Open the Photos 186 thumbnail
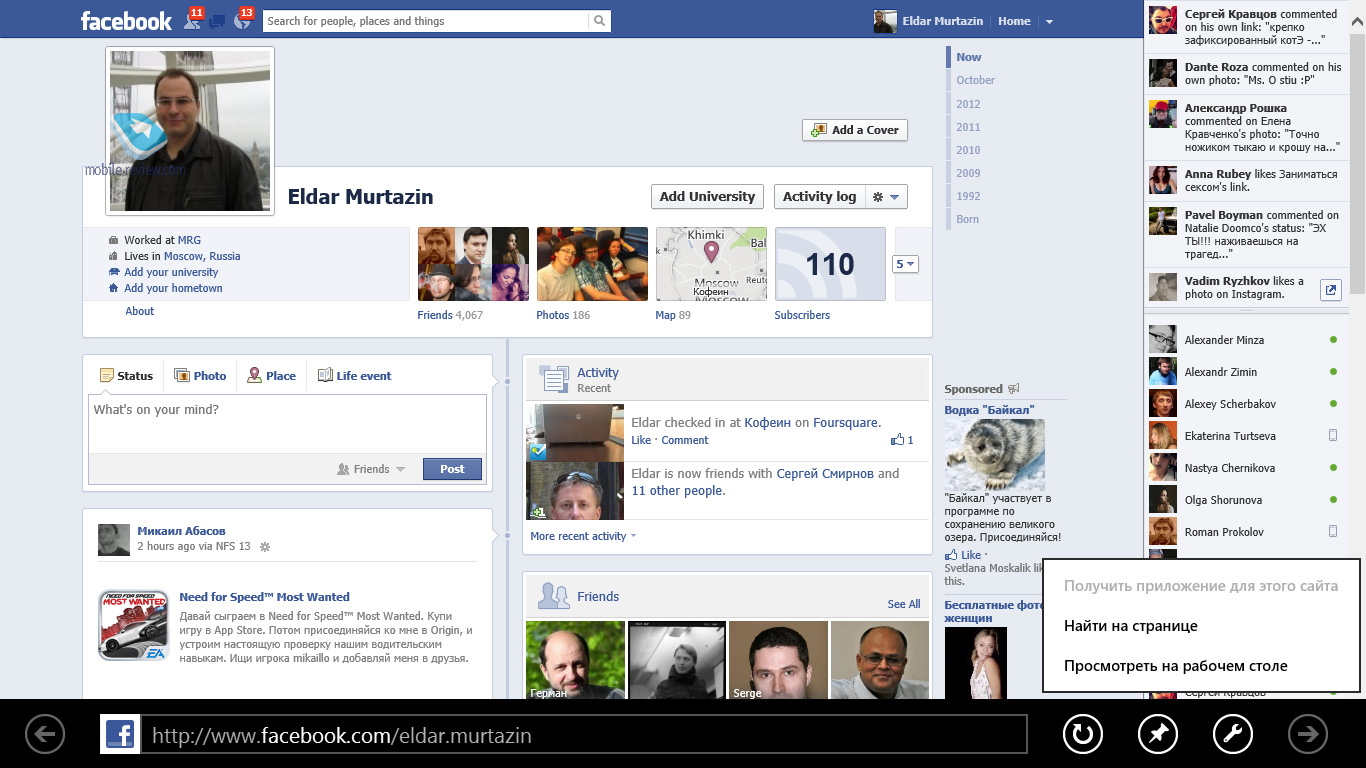 pyautogui.click(x=592, y=264)
